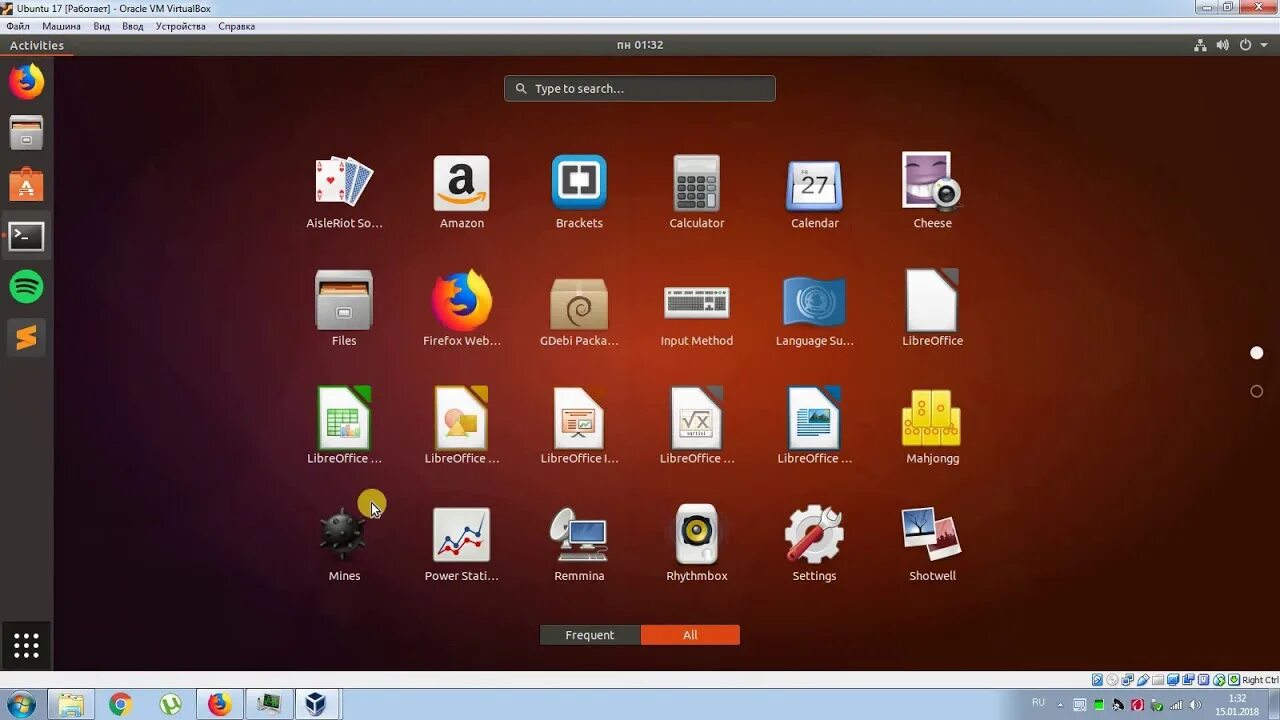Open AisleRiot Solitaire app
1280x720 pixels.
(x=344, y=182)
